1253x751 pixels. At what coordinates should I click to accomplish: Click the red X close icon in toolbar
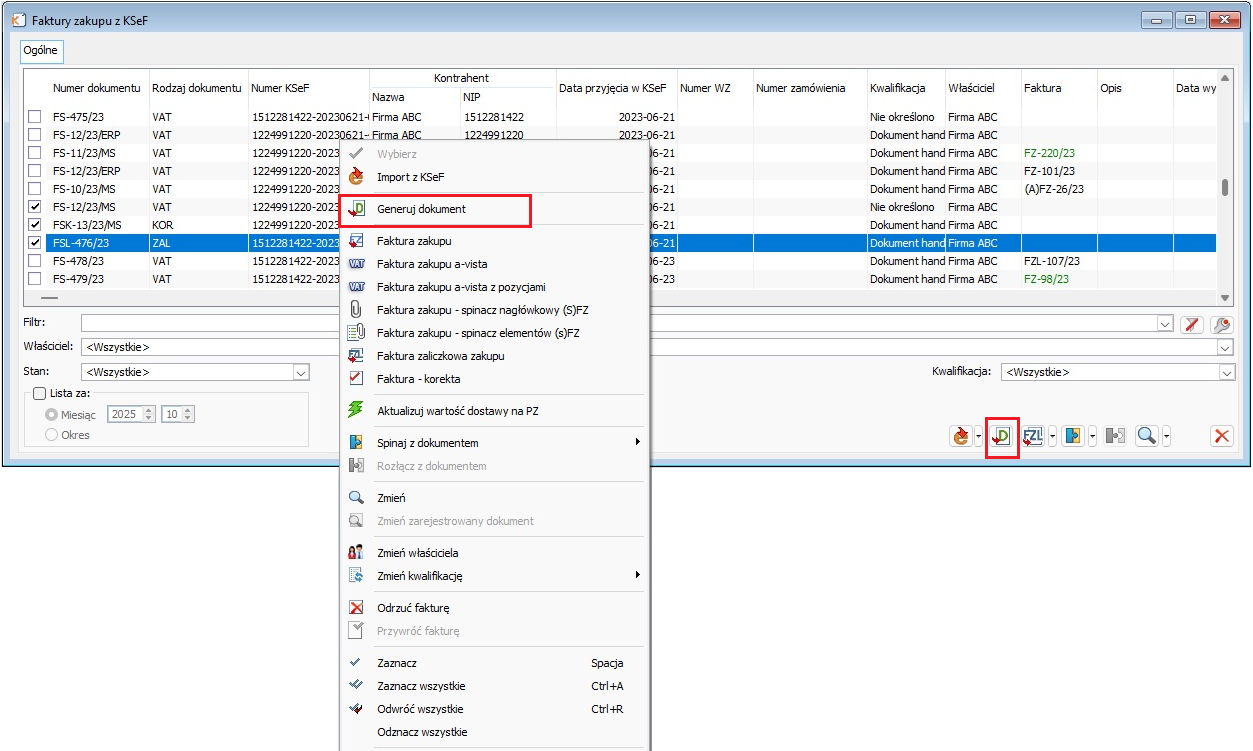pos(1221,436)
